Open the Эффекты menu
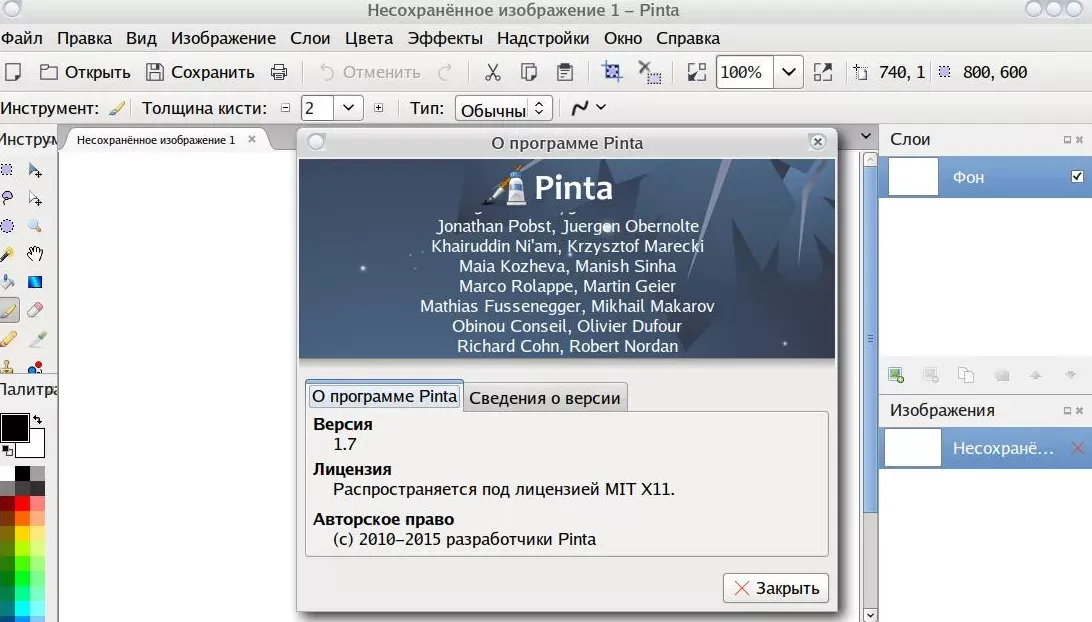Screen dimensions: 1092x622 445,38
